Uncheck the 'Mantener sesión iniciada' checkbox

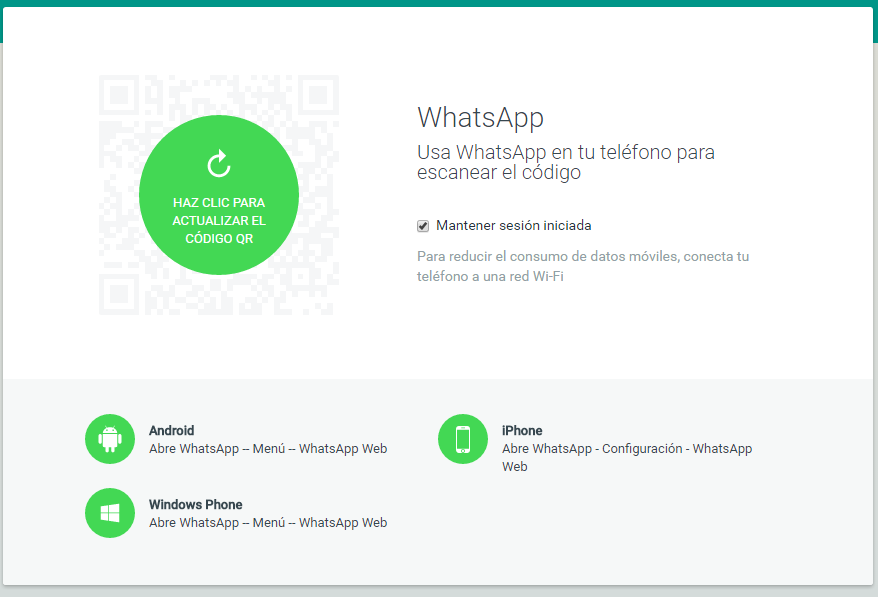423,226
